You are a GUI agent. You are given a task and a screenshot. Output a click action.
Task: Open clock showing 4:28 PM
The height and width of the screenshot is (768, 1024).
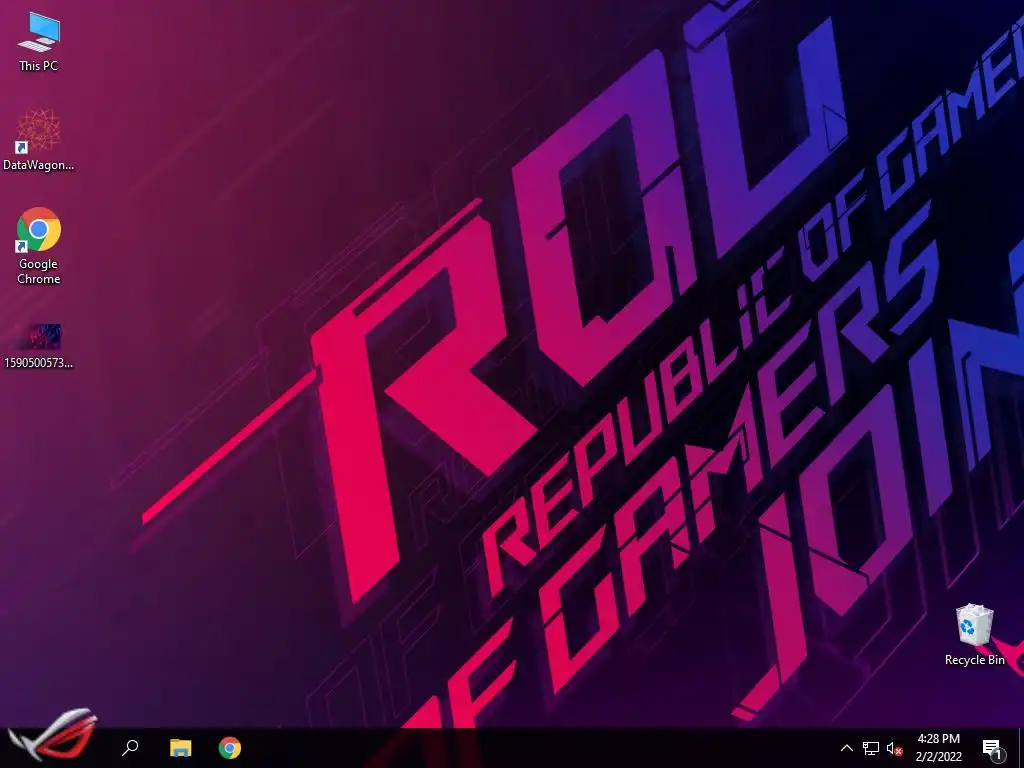938,748
